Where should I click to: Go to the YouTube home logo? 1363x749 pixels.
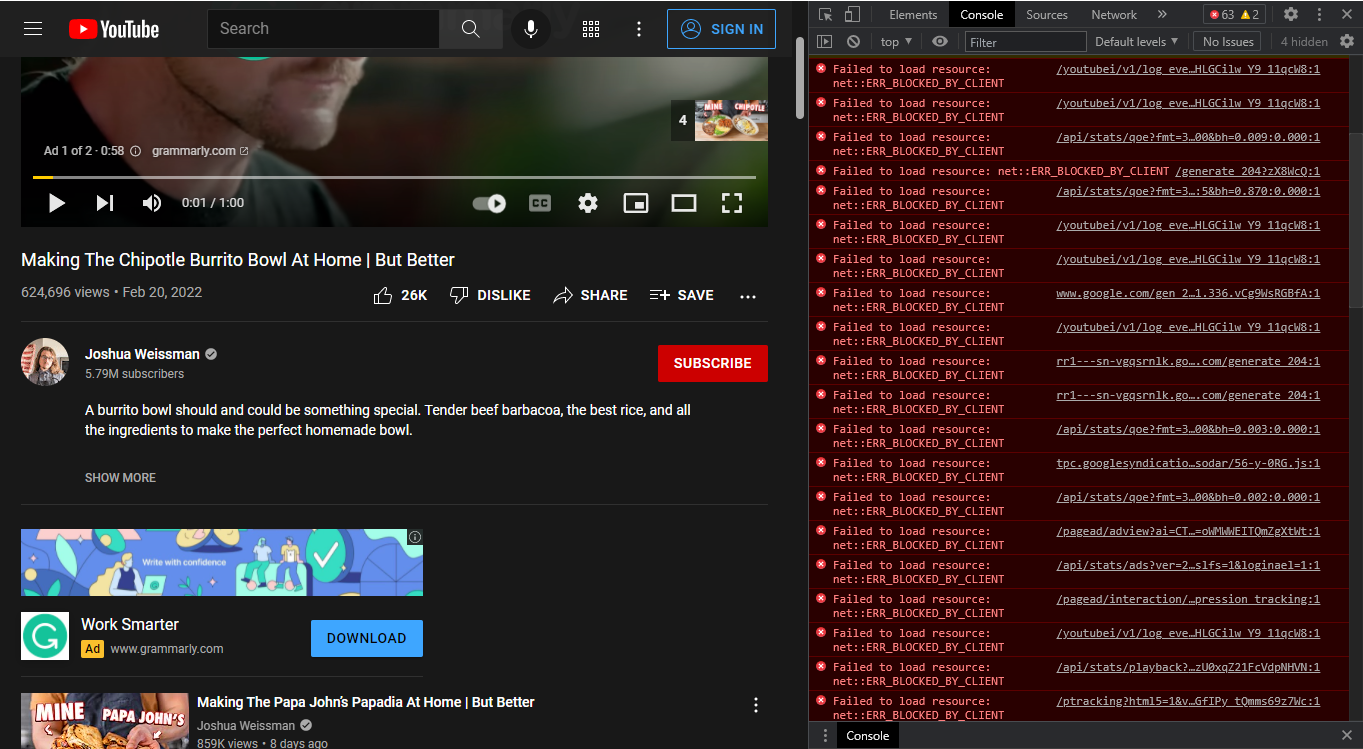(x=114, y=29)
